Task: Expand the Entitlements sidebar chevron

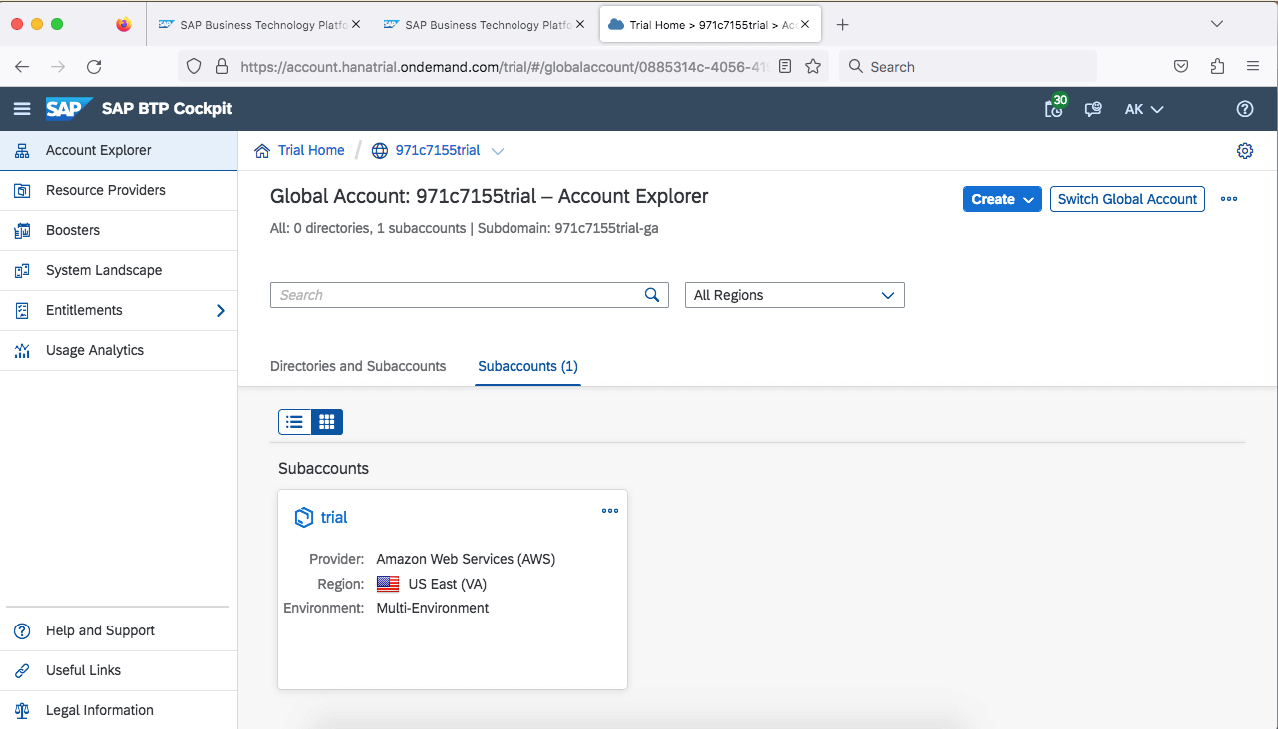Action: (220, 310)
